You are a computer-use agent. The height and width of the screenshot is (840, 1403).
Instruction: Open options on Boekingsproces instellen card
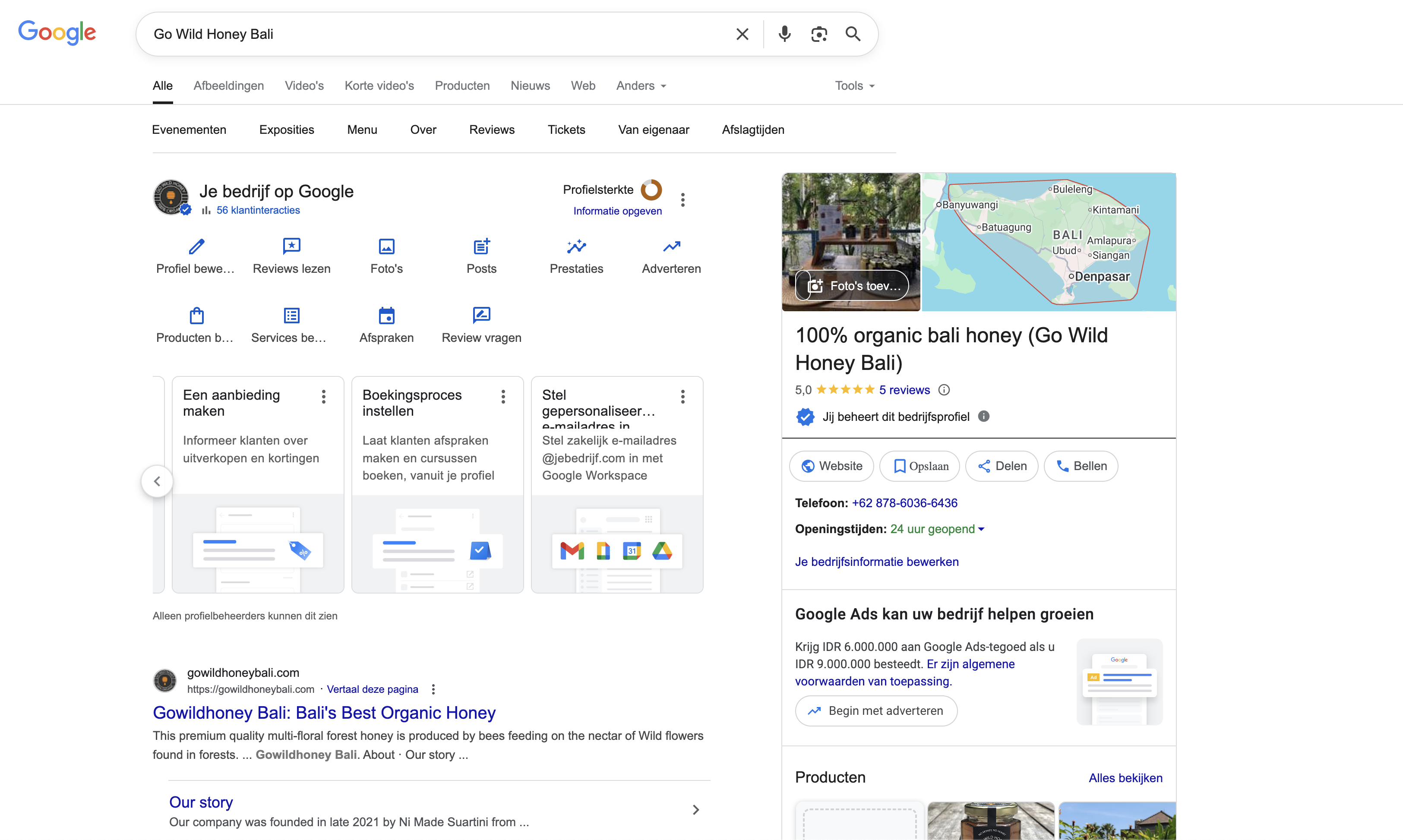pos(503,396)
